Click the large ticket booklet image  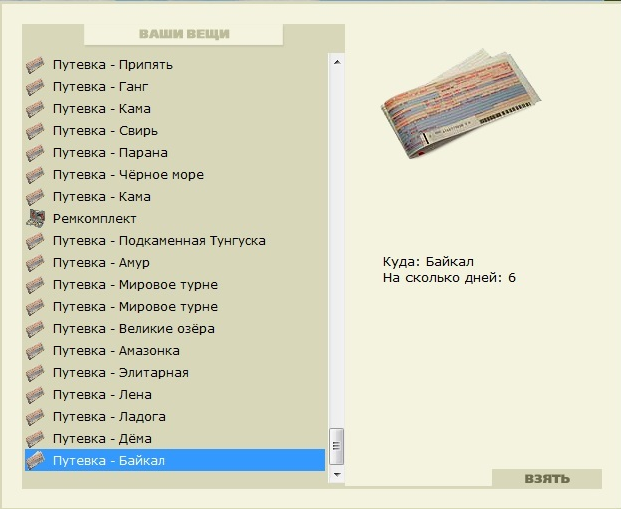[x=461, y=104]
